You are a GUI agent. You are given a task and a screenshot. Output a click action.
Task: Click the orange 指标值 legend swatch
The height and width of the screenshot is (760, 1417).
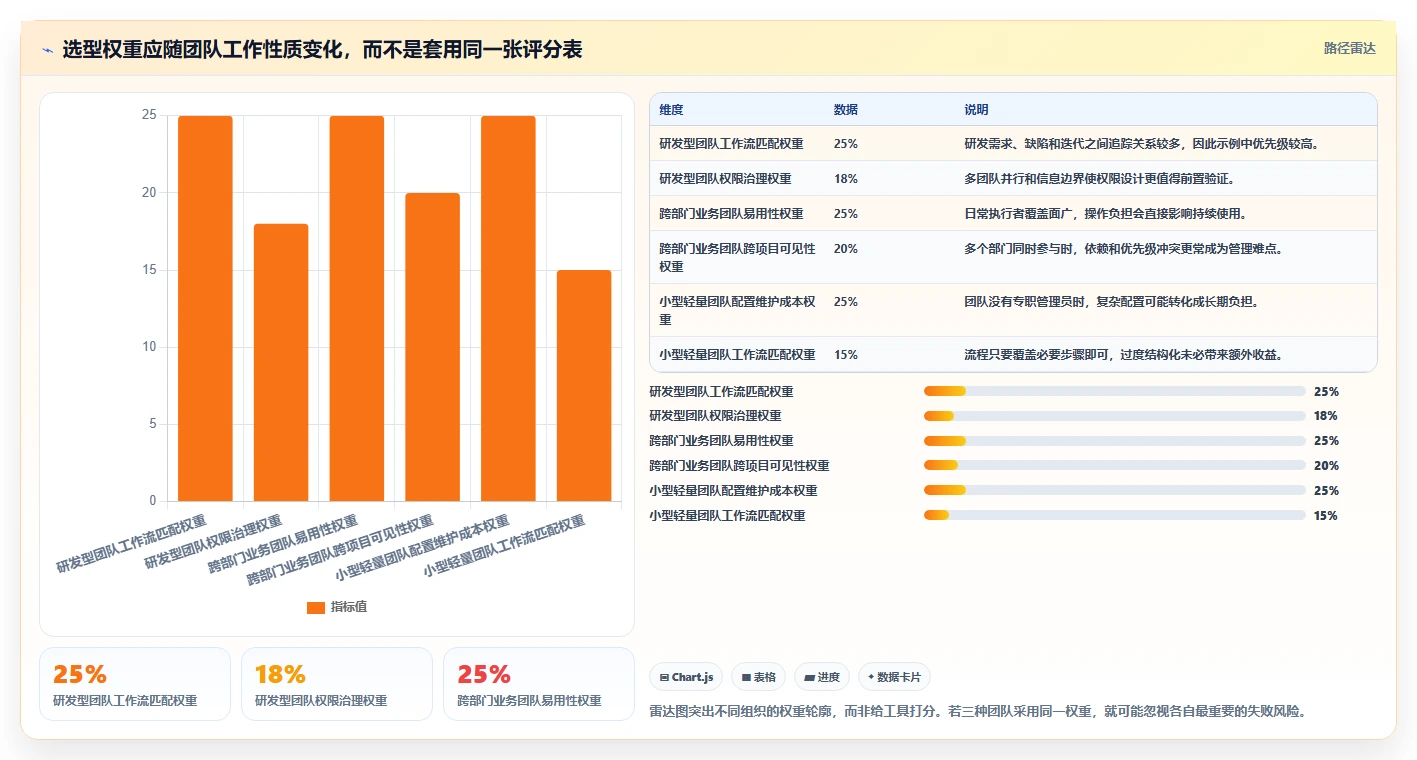316,607
